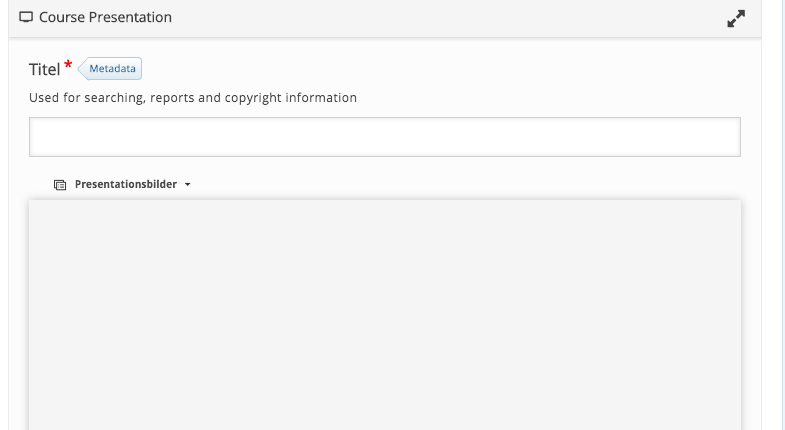Click the red required asterisk
The width and height of the screenshot is (785, 430).
click(69, 65)
